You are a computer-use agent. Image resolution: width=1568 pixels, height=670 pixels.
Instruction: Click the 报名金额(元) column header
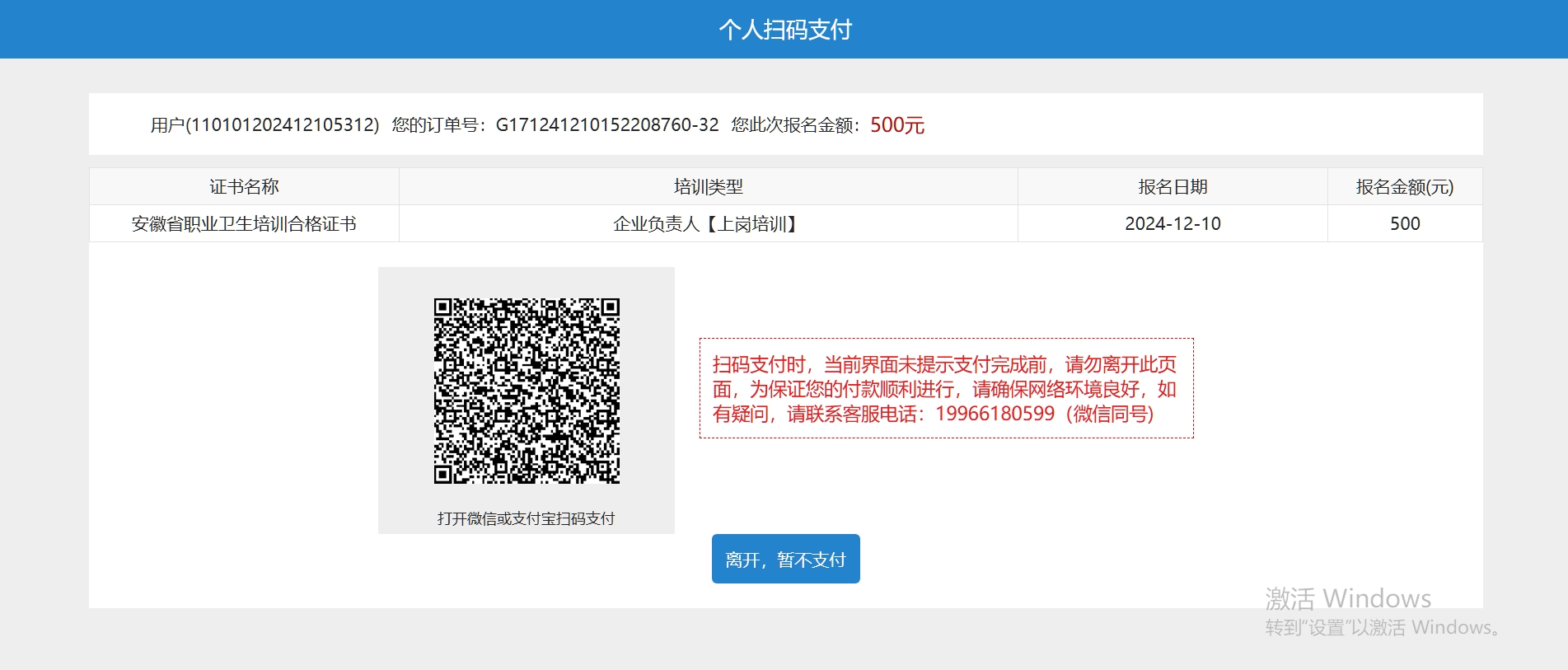click(x=1405, y=186)
